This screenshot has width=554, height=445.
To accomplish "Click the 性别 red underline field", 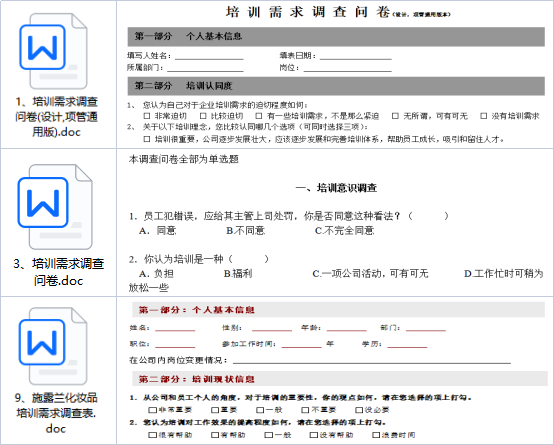I will pyautogui.click(x=272, y=328).
